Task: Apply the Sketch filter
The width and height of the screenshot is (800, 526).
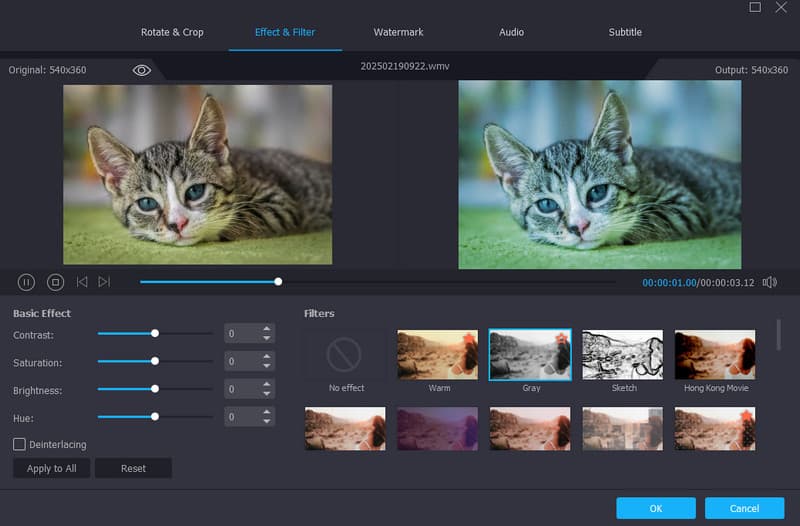Action: (622, 355)
